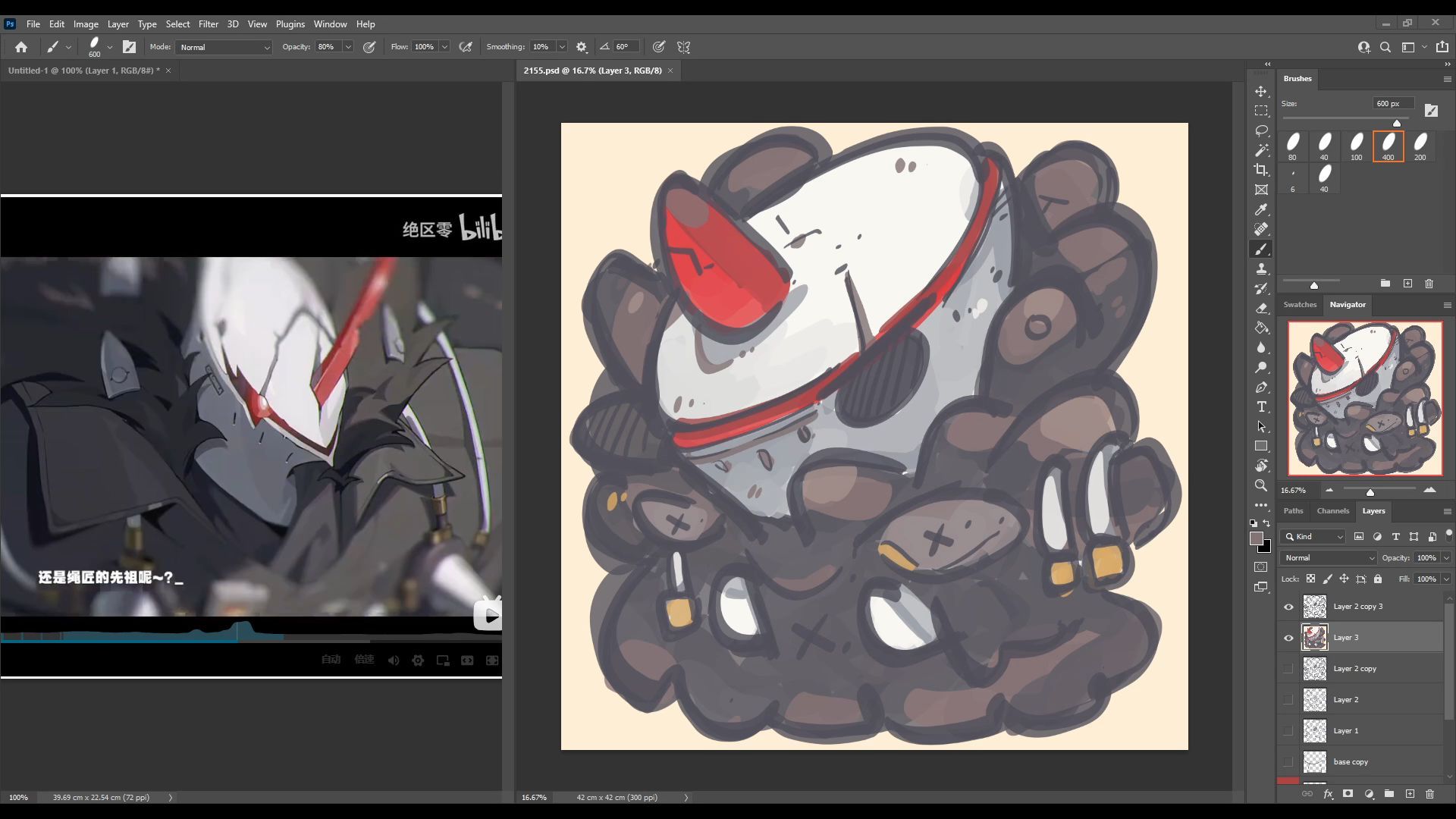Adjust the Navigator zoom slider
The height and width of the screenshot is (819, 1456).
(x=1370, y=492)
